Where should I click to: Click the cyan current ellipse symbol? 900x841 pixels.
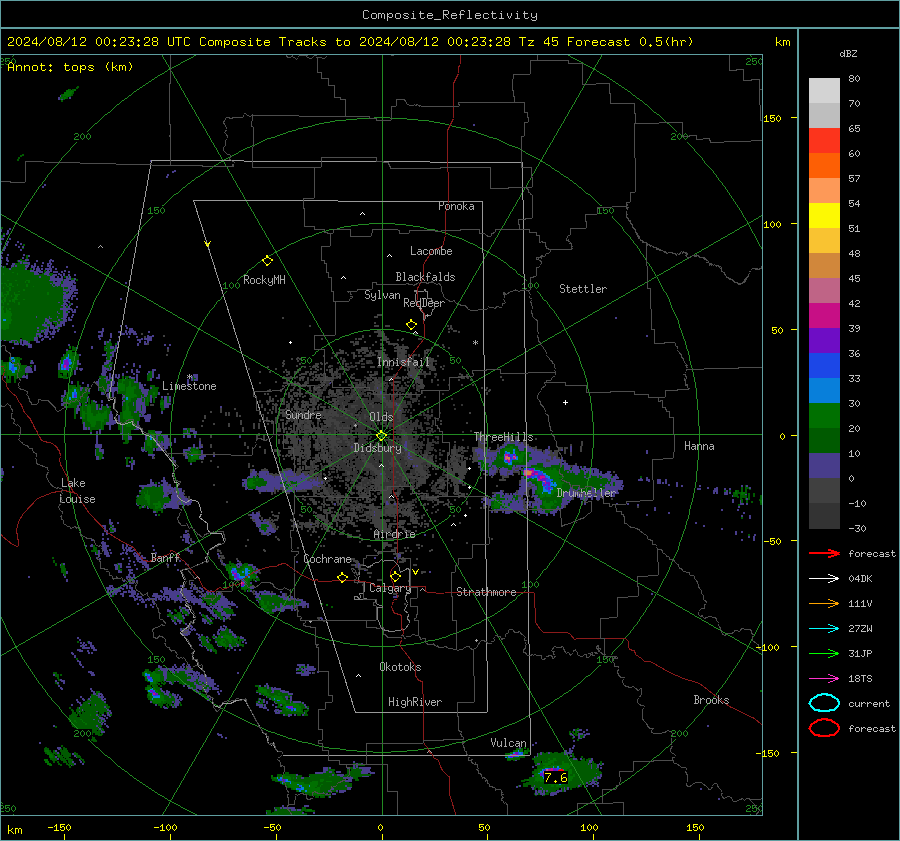coord(824,703)
